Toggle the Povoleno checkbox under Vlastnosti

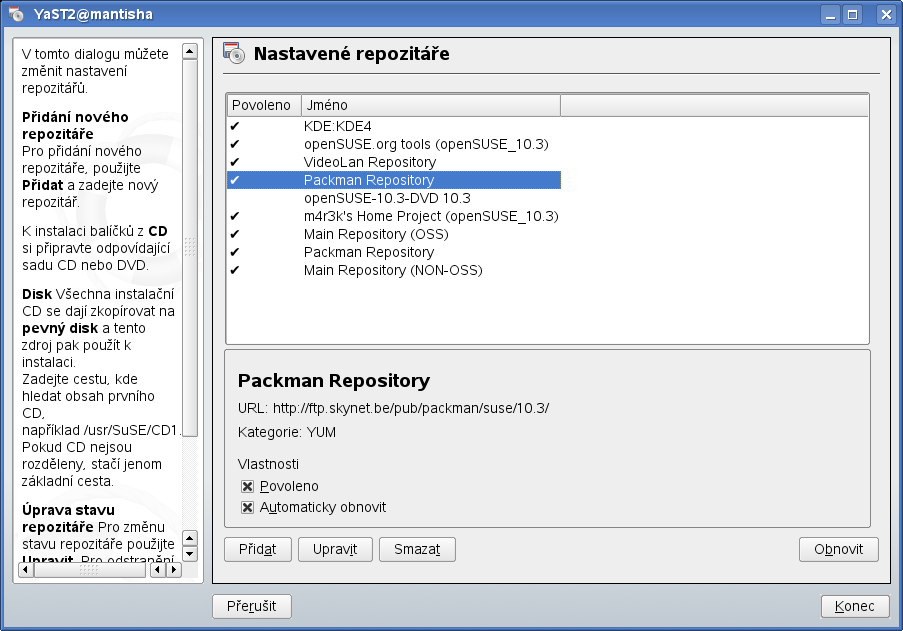tap(248, 486)
